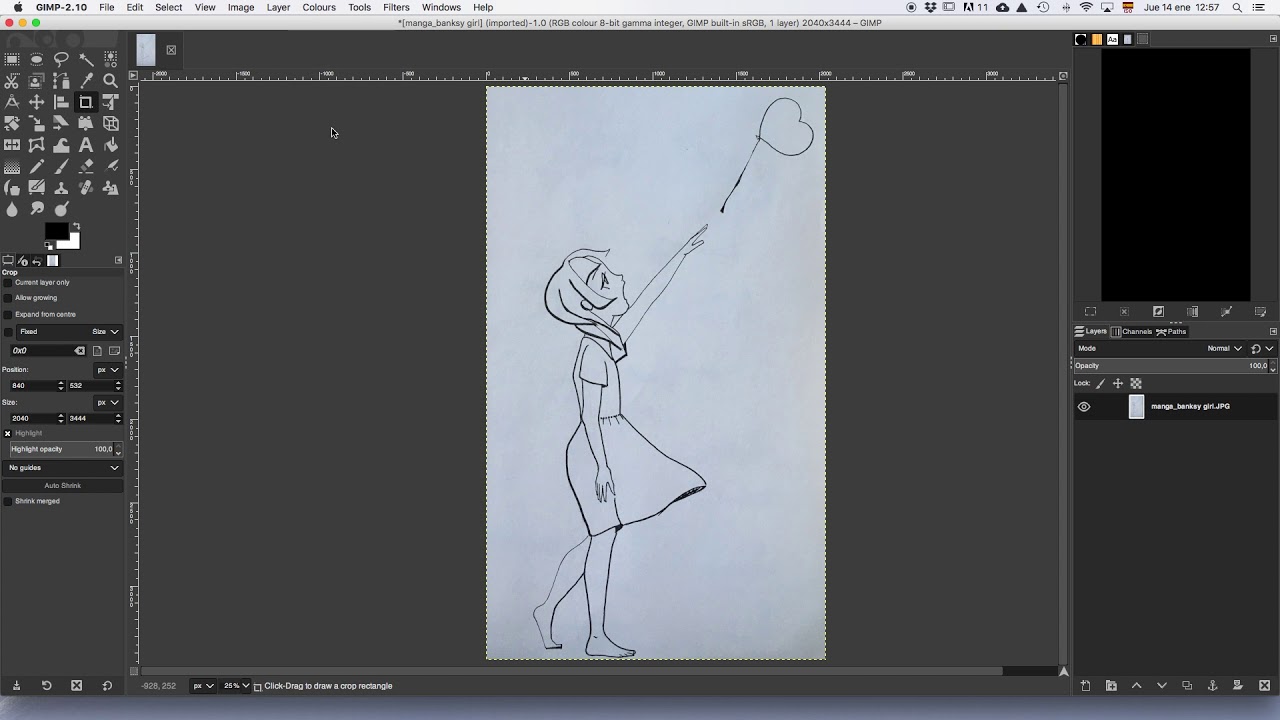The width and height of the screenshot is (1280, 720).
Task: Click the Auto Shrink button
Action: coord(62,486)
